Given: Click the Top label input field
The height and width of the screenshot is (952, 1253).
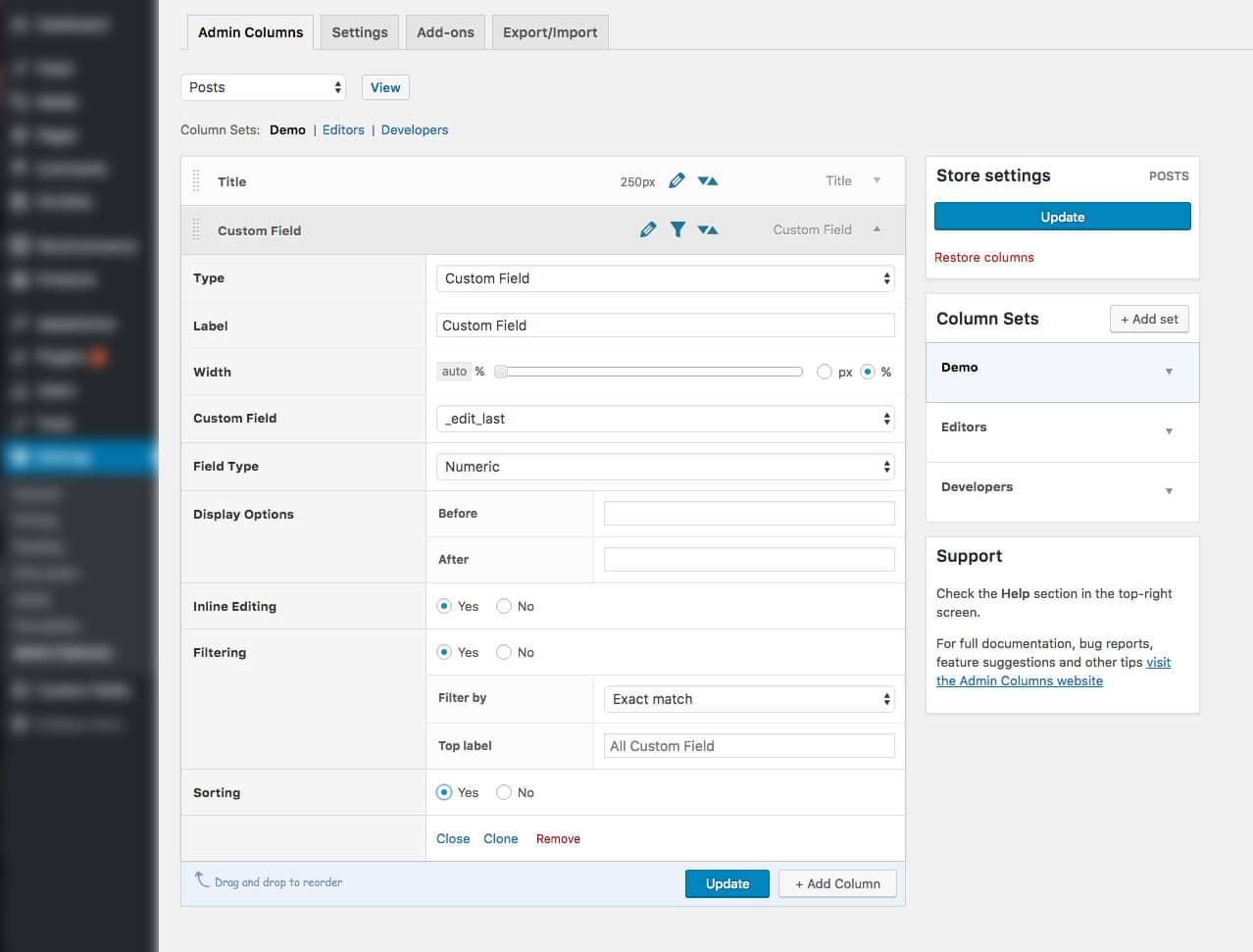Looking at the screenshot, I should [749, 745].
